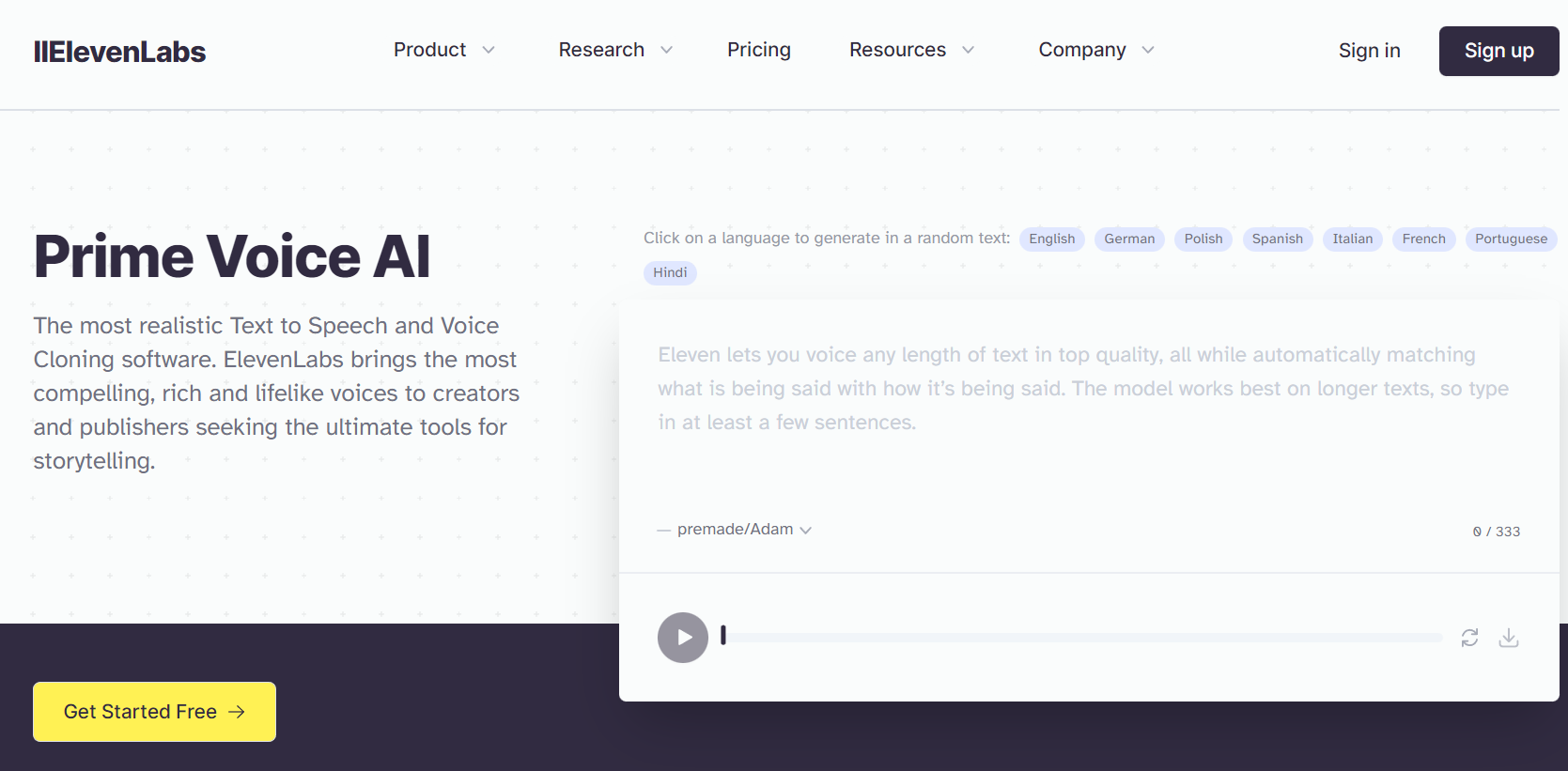Image resolution: width=1568 pixels, height=771 pixels.
Task: Click the Sign in link
Action: 1369,51
